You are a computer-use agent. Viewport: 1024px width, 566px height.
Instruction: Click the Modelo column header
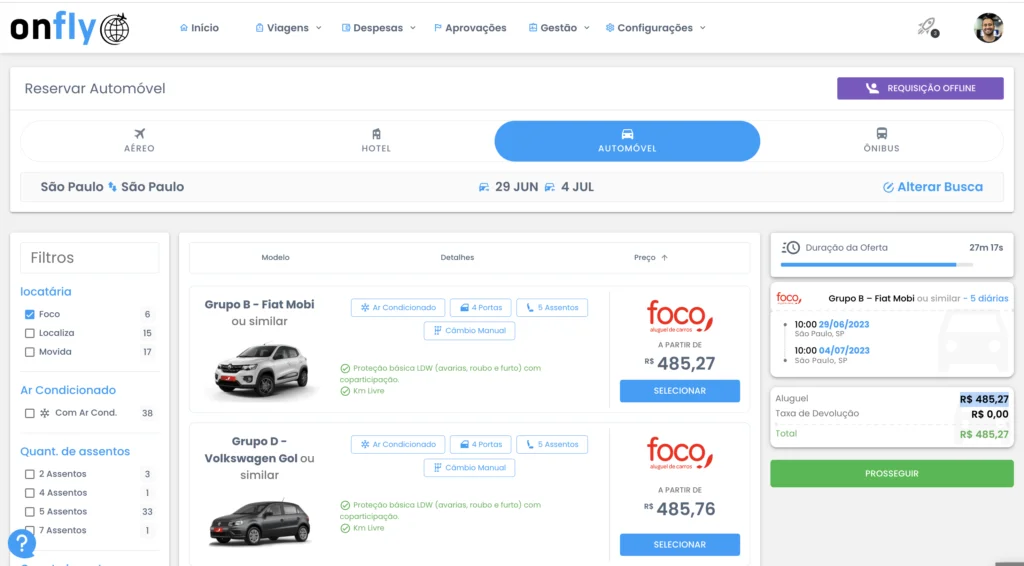276,258
